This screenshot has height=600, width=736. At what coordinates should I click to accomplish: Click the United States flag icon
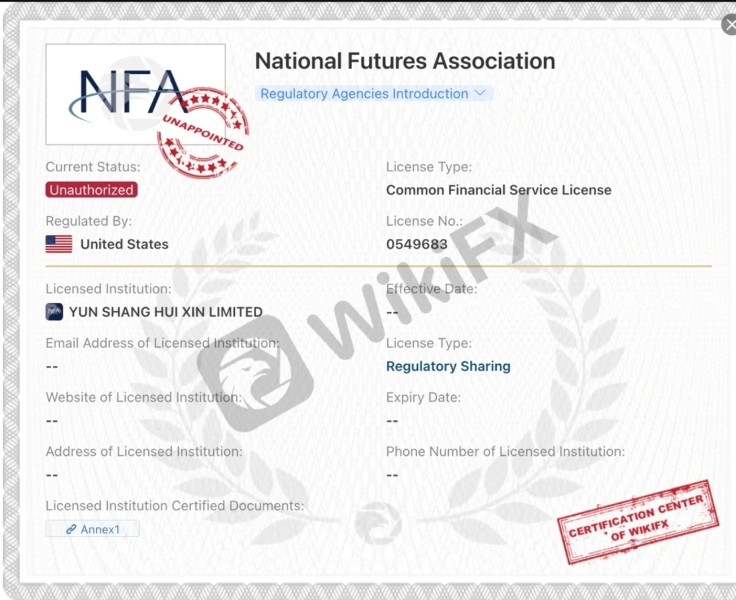pos(59,244)
